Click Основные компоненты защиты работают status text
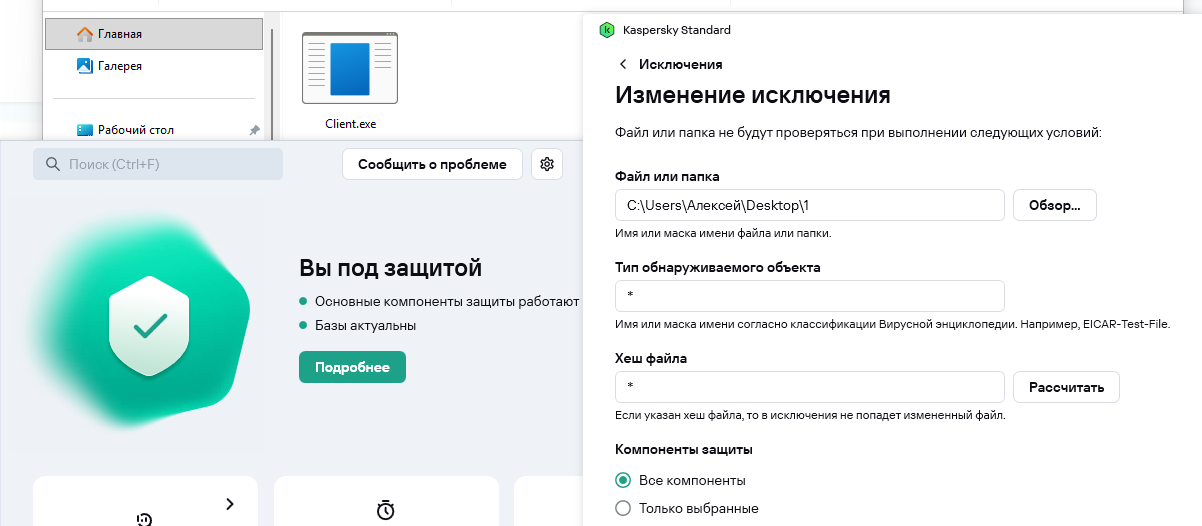 click(447, 301)
